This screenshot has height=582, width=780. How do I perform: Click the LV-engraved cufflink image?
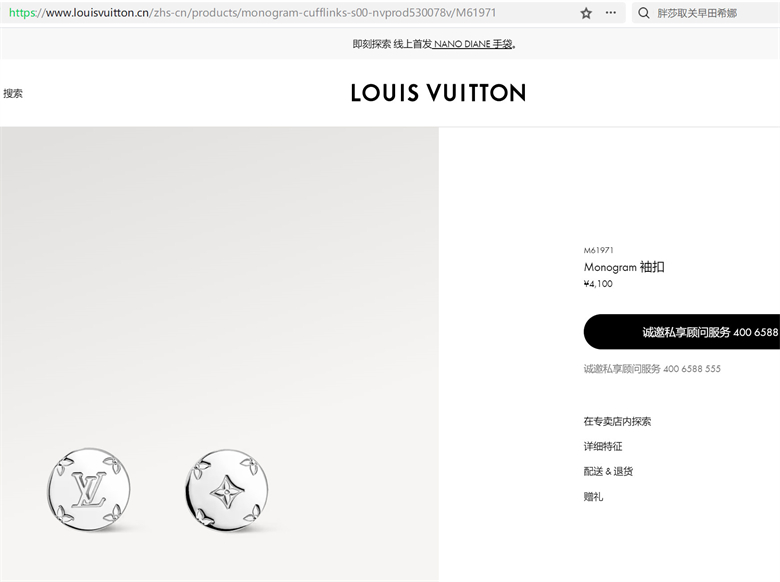[89, 489]
